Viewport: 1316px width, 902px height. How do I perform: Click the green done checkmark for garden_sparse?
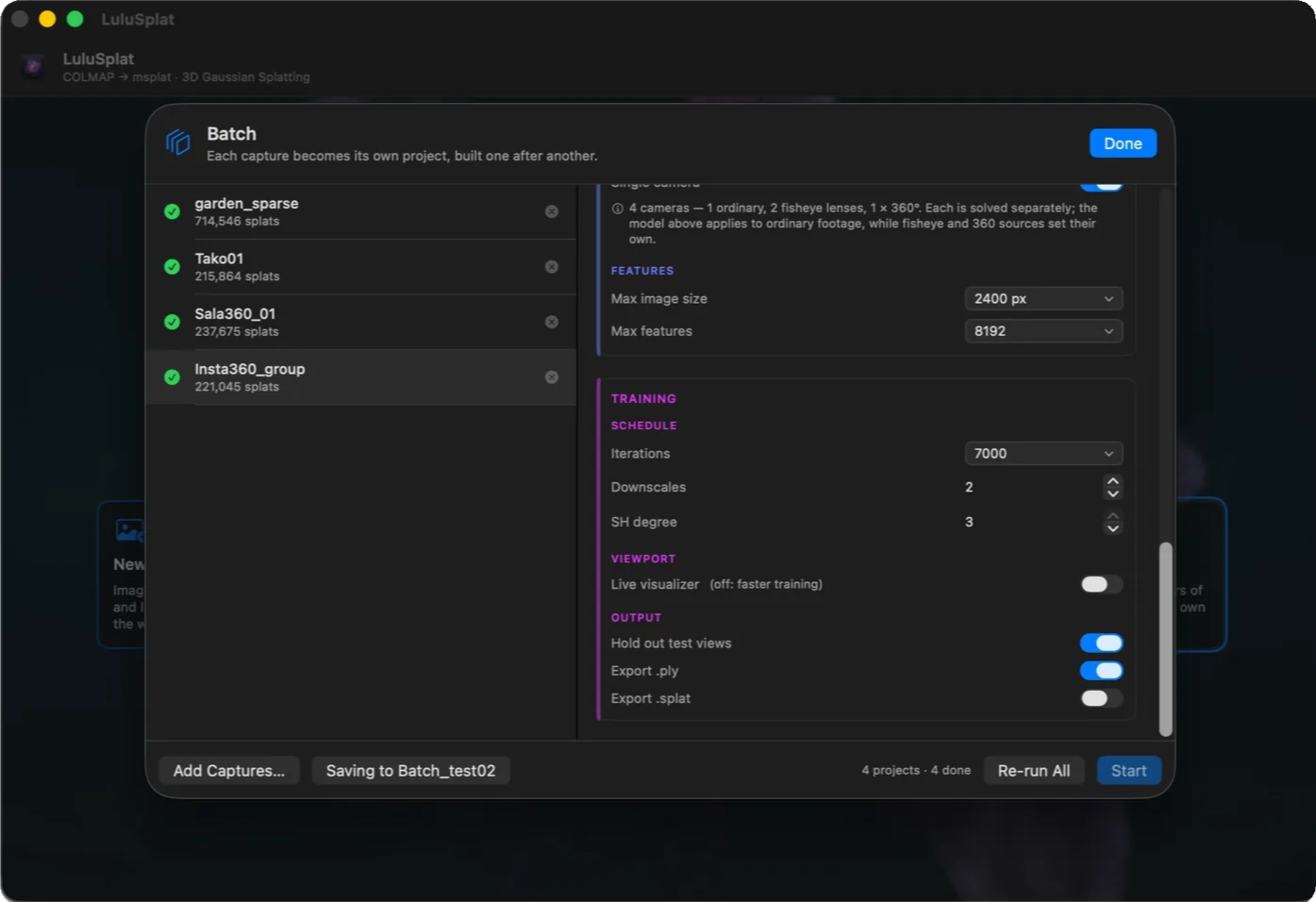172,211
